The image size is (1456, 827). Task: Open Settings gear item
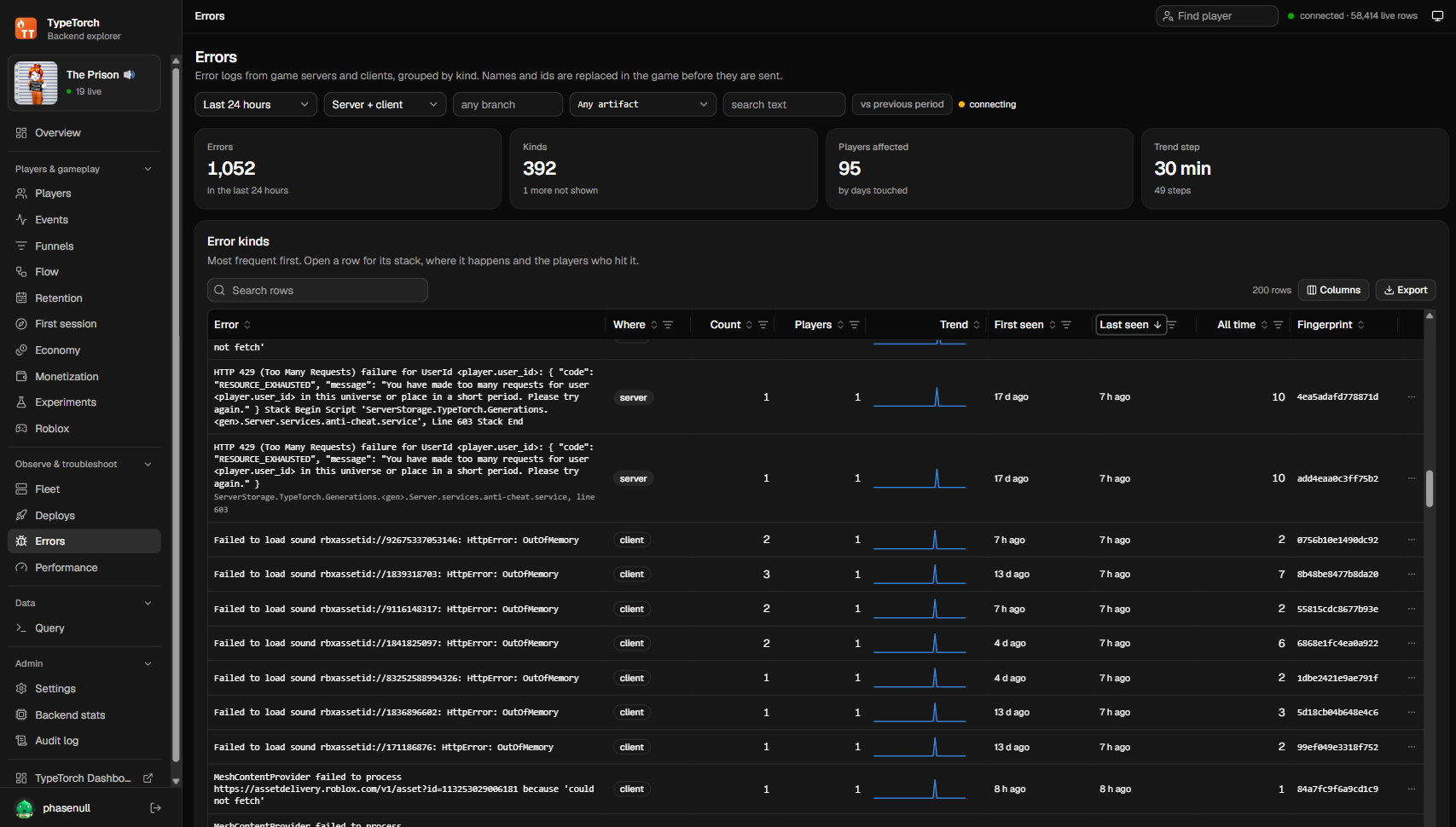(x=84, y=689)
